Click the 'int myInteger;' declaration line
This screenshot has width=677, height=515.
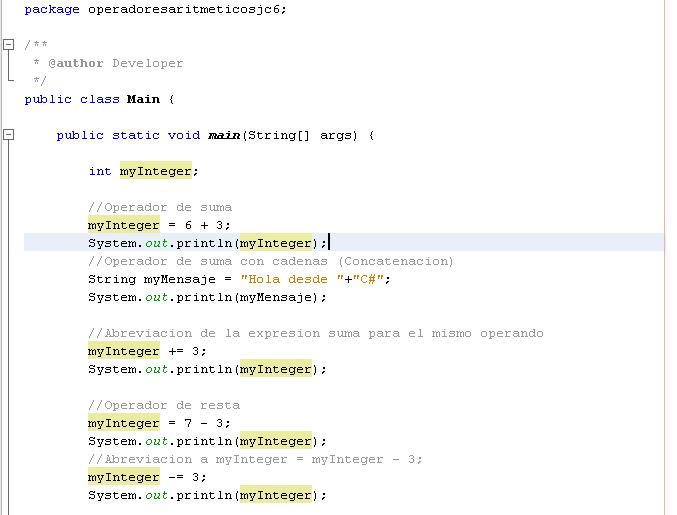(x=143, y=171)
